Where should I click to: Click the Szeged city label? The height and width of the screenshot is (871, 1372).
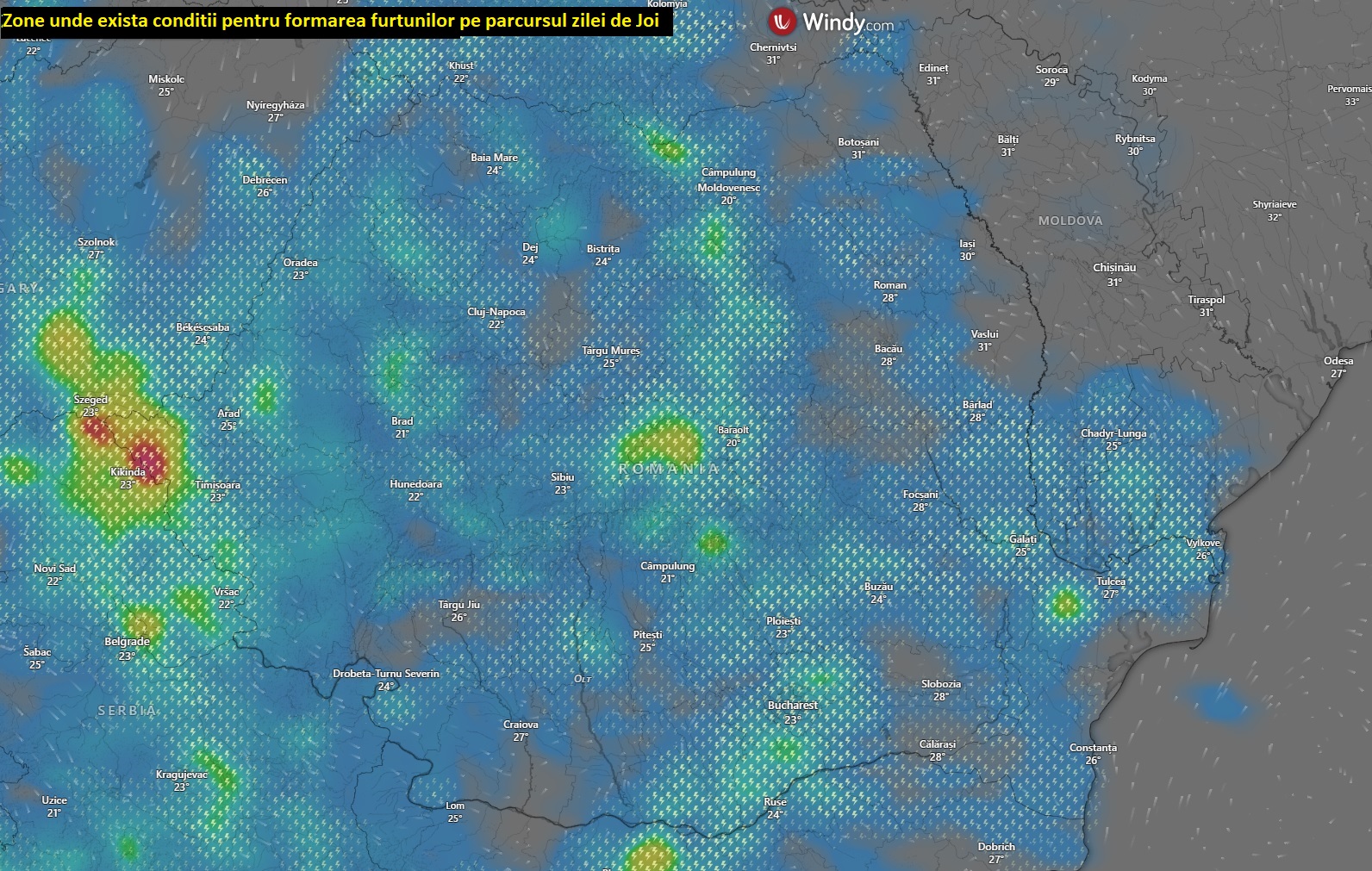(x=90, y=400)
